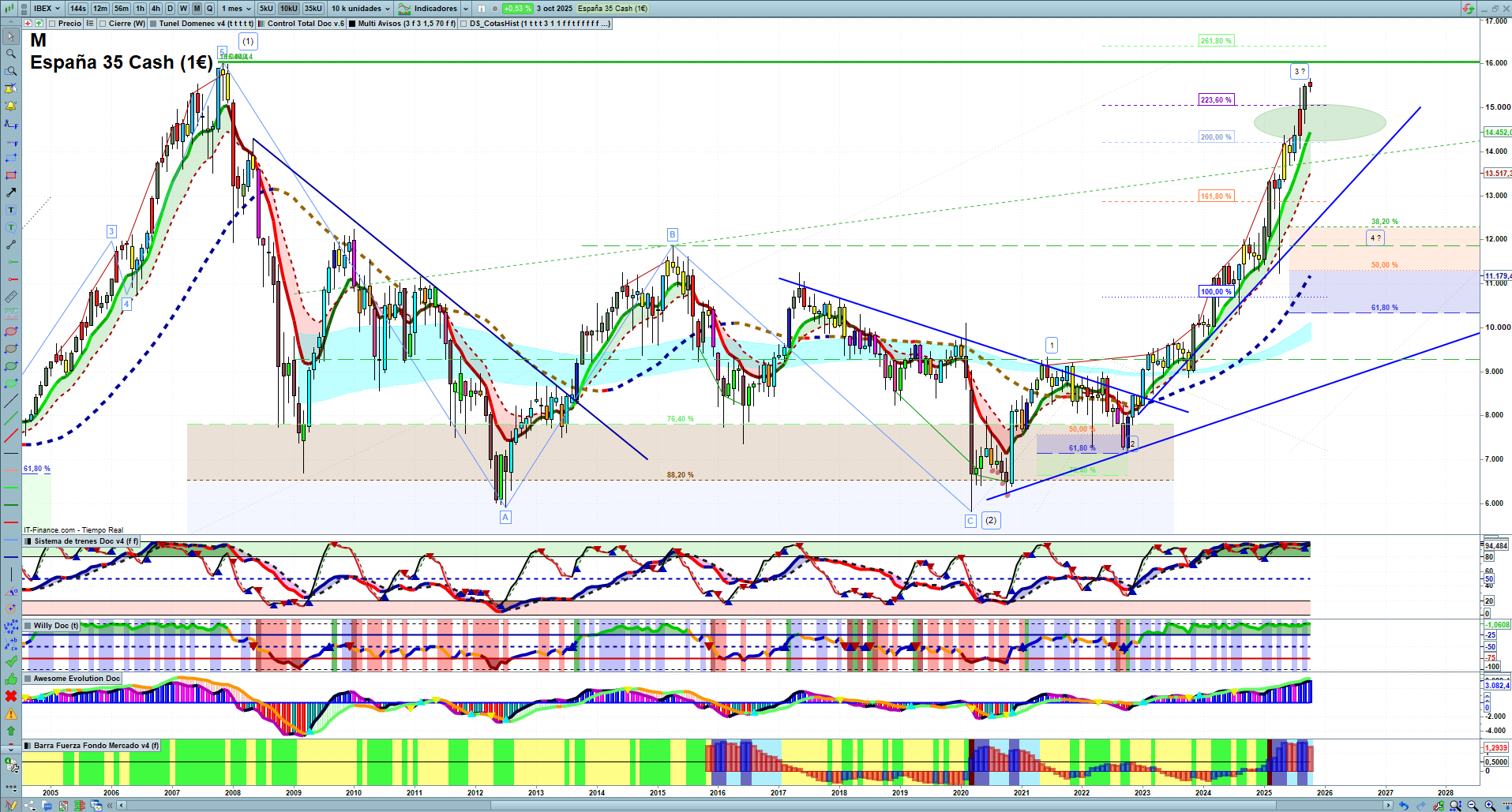Select the red X delete tool
Image resolution: width=1512 pixels, height=812 pixels.
[x=11, y=696]
